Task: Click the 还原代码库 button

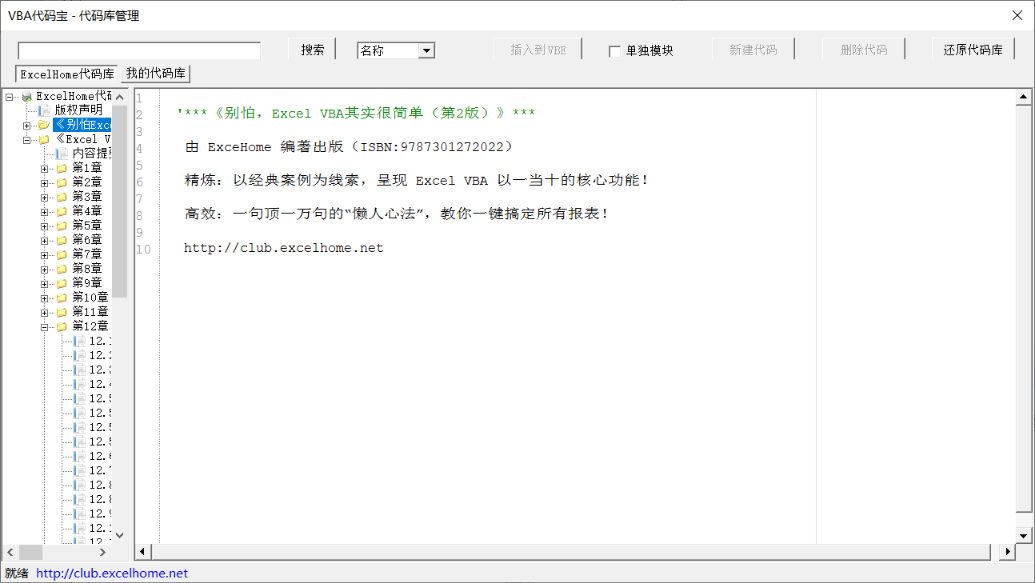Action: click(973, 50)
